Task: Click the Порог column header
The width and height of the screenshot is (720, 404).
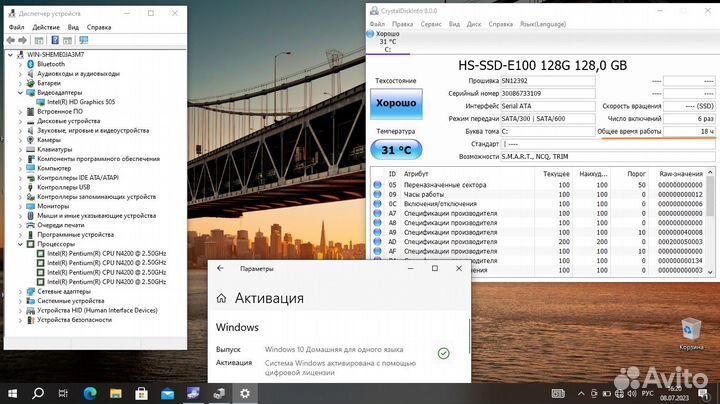Action: point(636,174)
